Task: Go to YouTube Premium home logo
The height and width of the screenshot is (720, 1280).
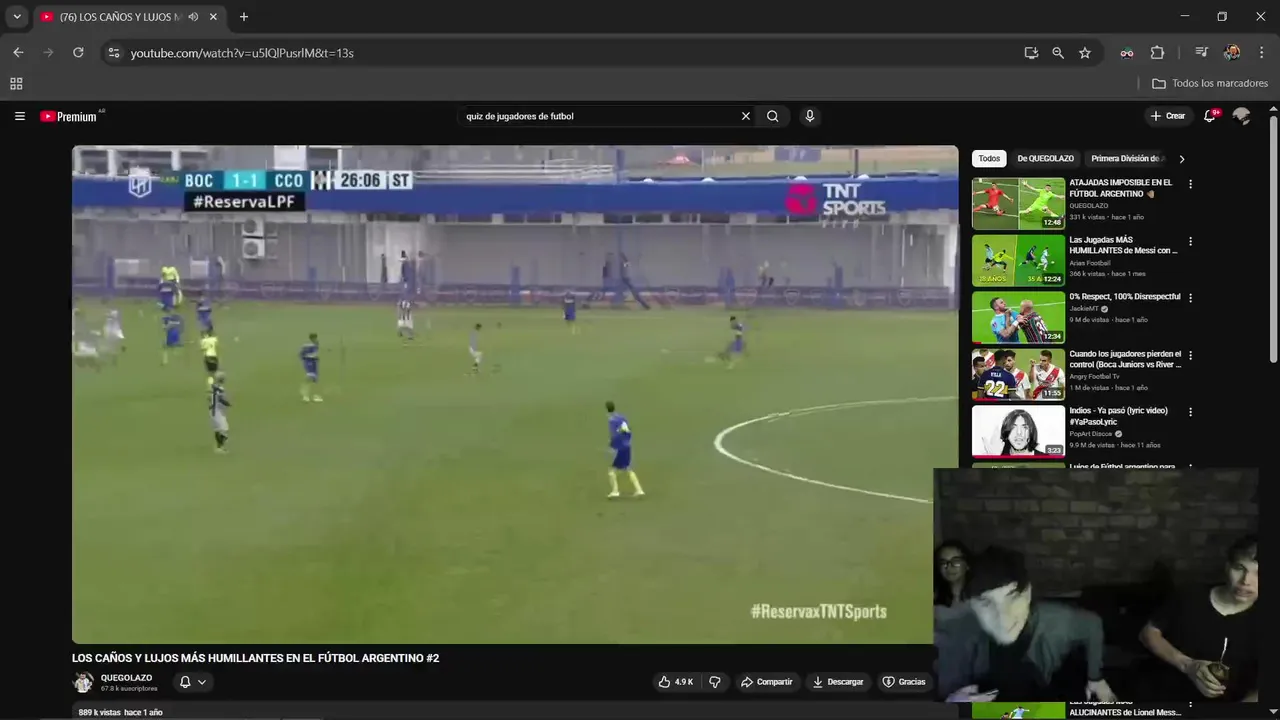Action: tap(70, 116)
